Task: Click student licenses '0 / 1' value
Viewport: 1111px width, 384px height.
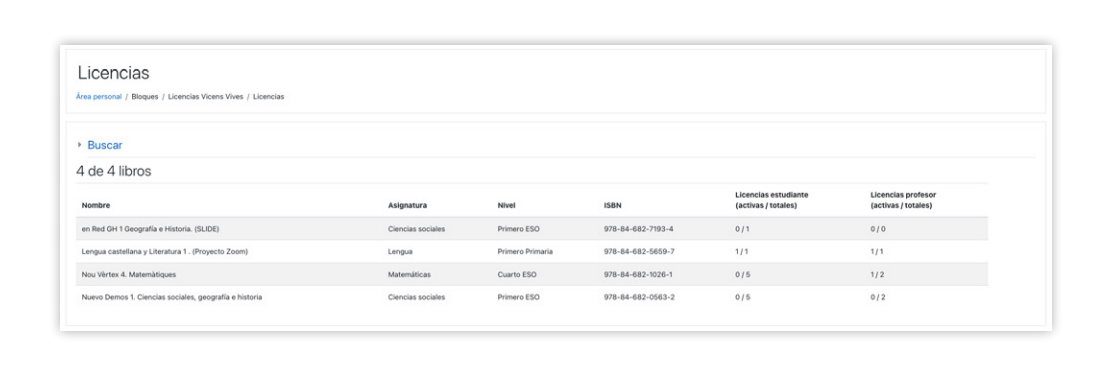Action: pyautogui.click(x=742, y=229)
